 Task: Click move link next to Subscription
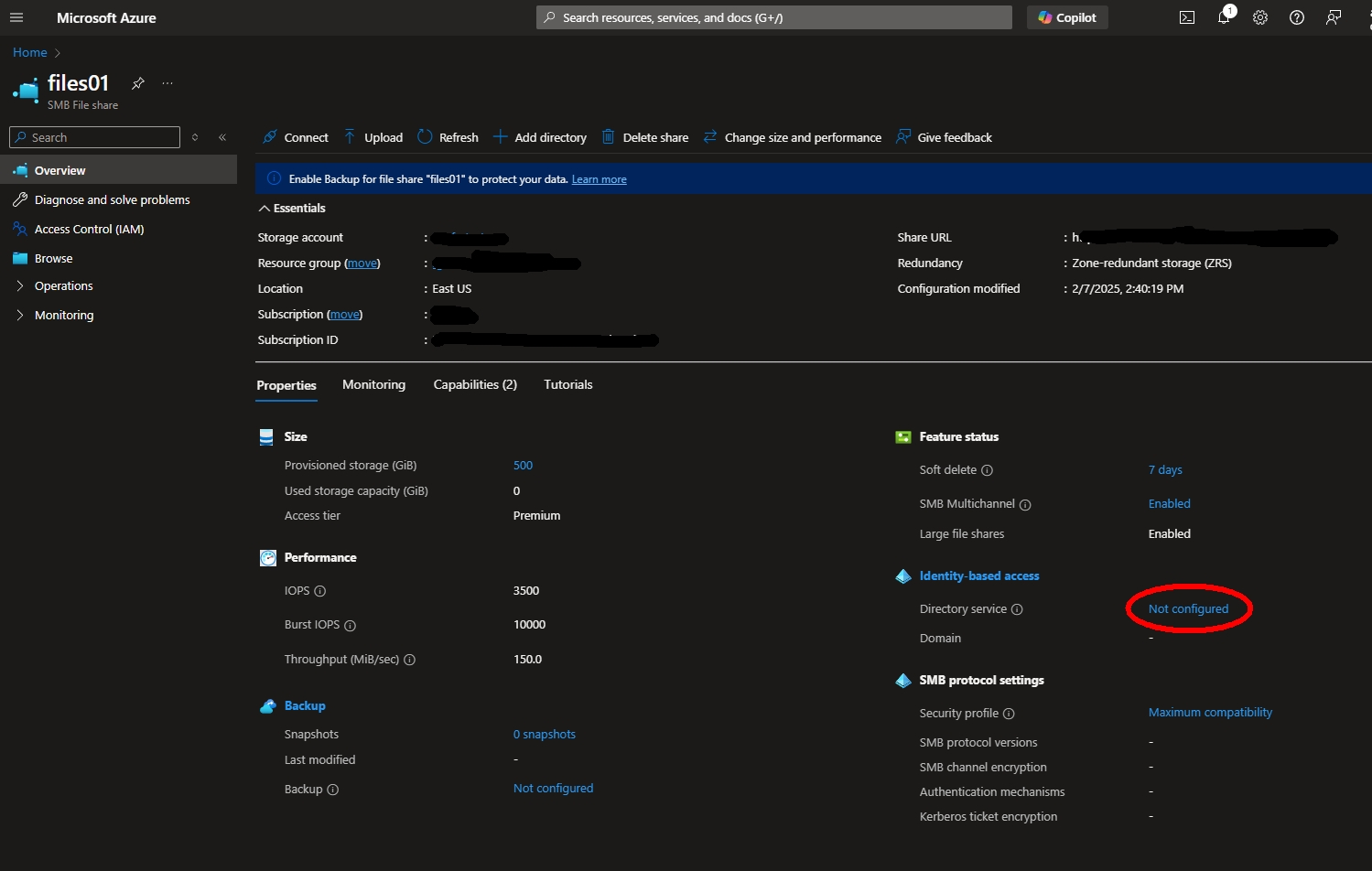(345, 315)
